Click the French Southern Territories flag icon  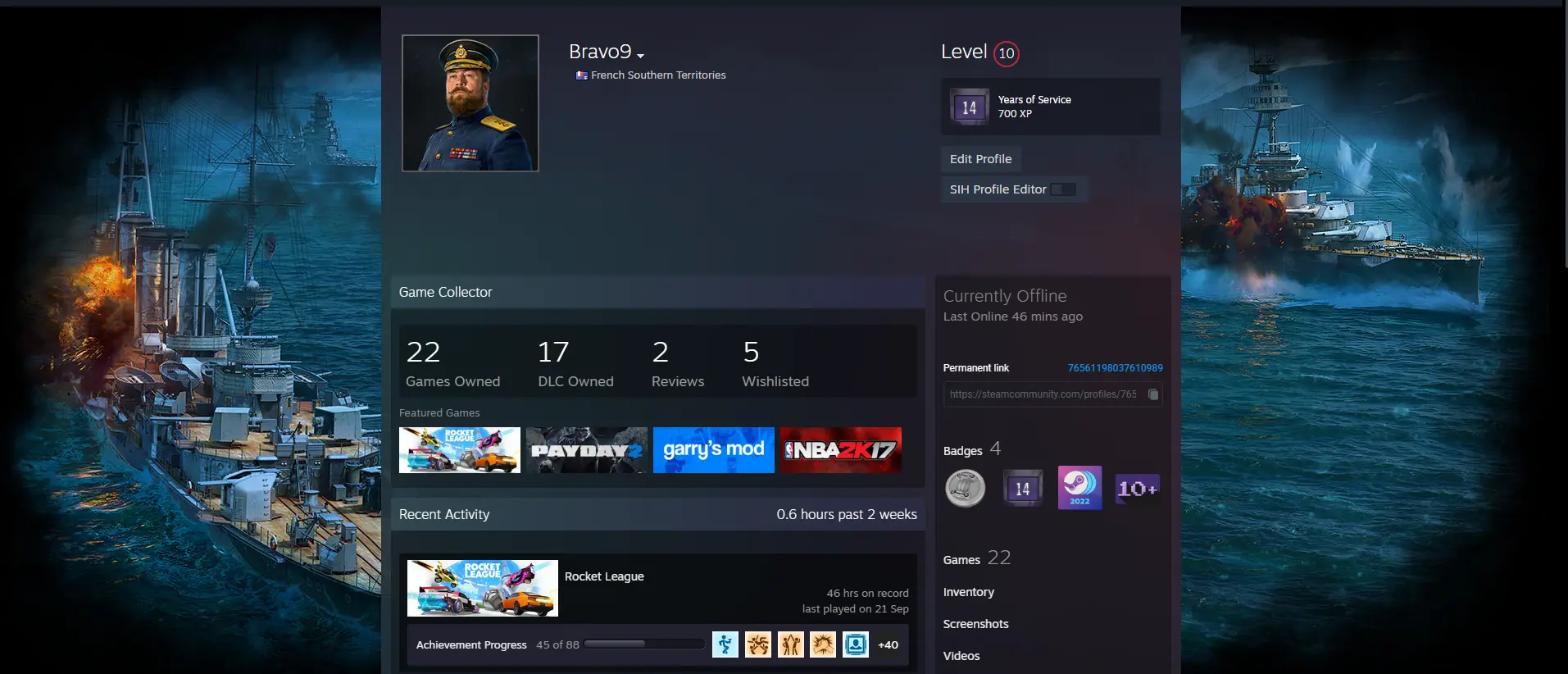tap(581, 75)
